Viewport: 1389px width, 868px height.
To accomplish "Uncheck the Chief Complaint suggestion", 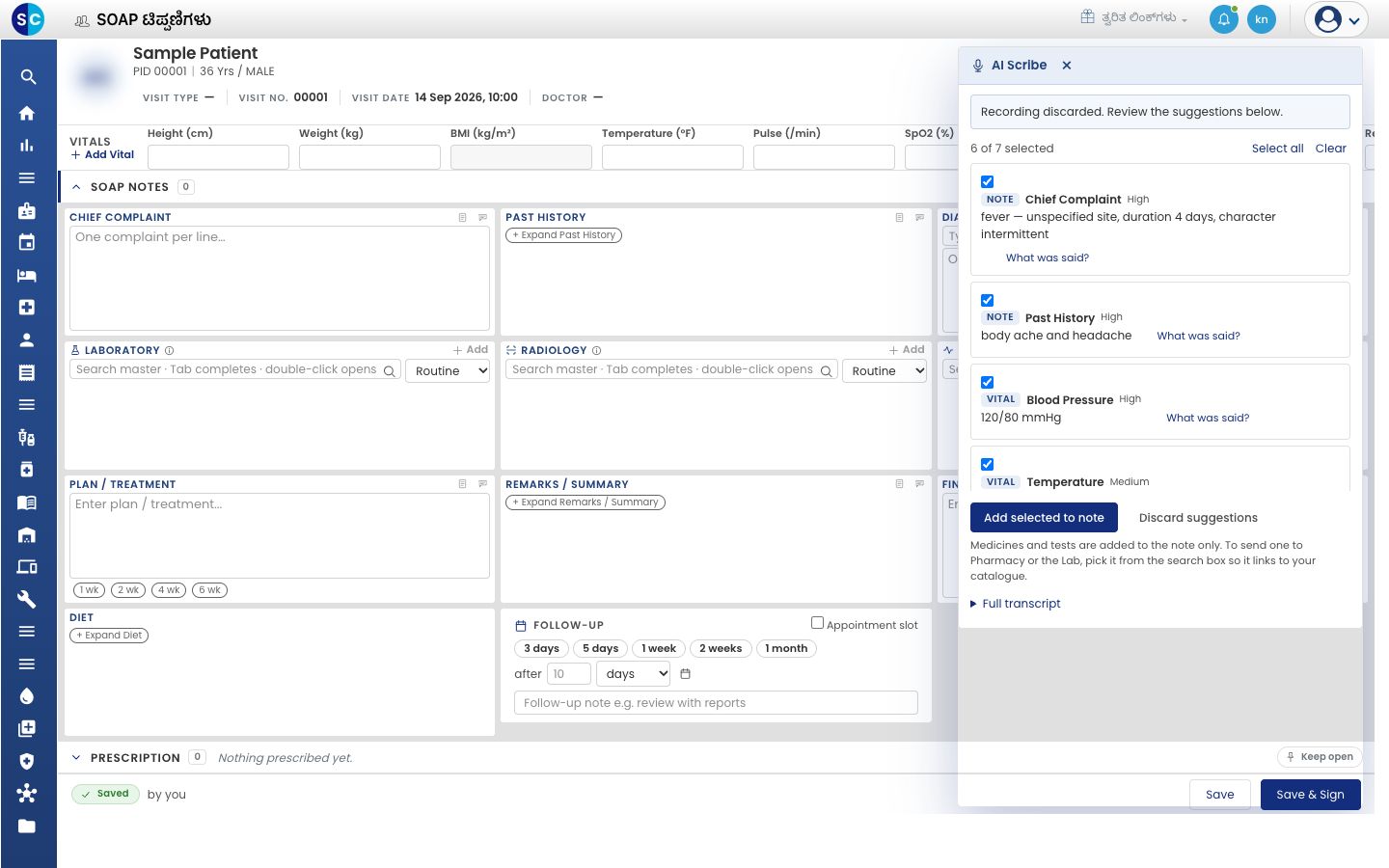I will tap(987, 181).
